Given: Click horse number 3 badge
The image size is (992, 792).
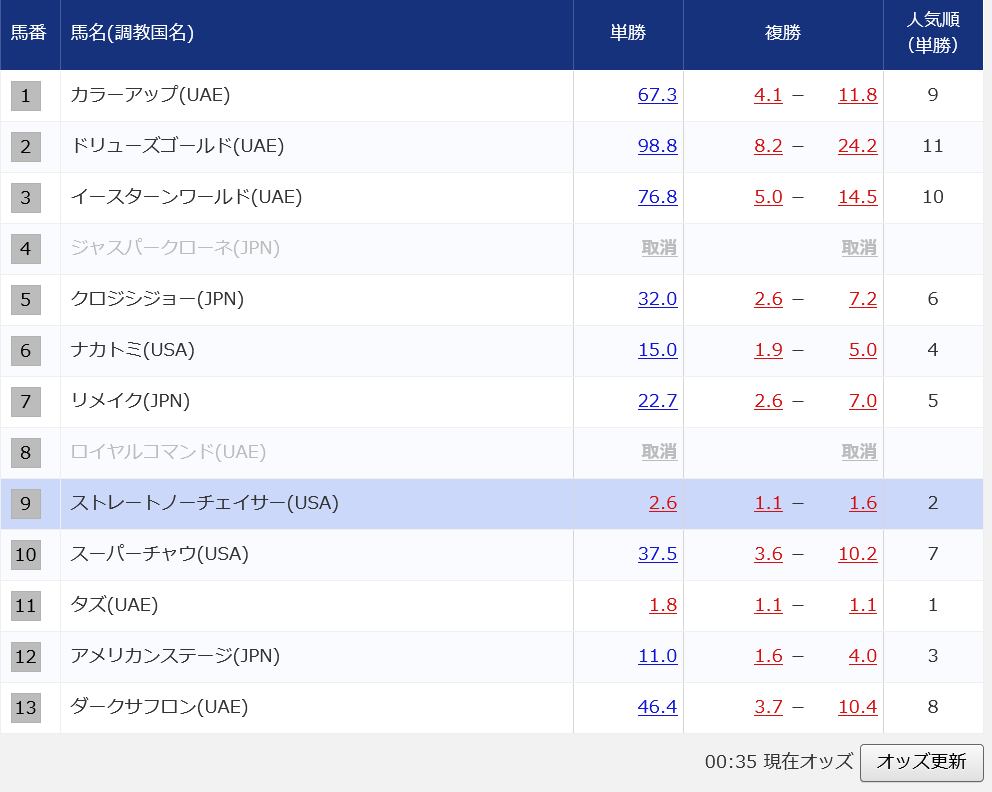Looking at the screenshot, I should tap(26, 198).
